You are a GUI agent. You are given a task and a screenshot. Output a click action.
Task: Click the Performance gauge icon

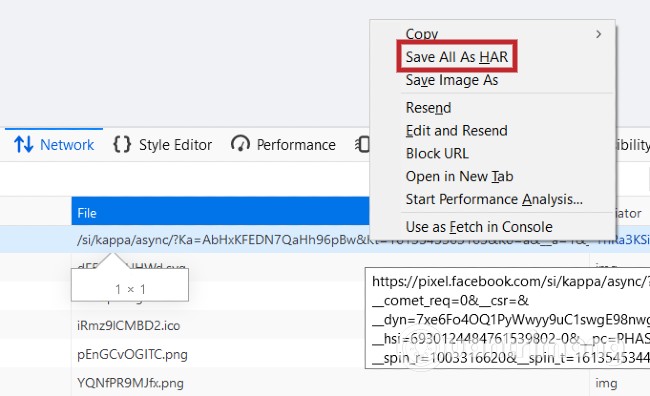[x=240, y=144]
